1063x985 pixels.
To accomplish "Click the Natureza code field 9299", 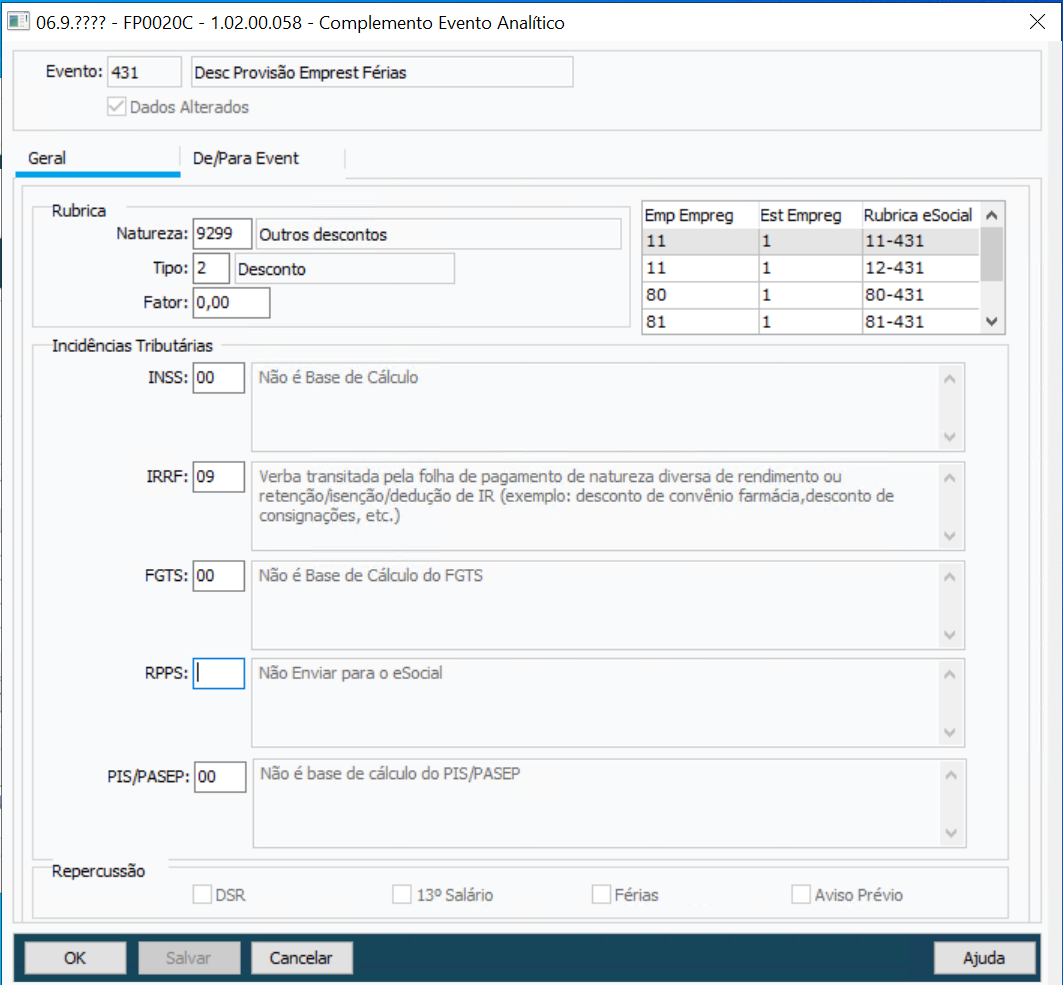I will (x=222, y=234).
